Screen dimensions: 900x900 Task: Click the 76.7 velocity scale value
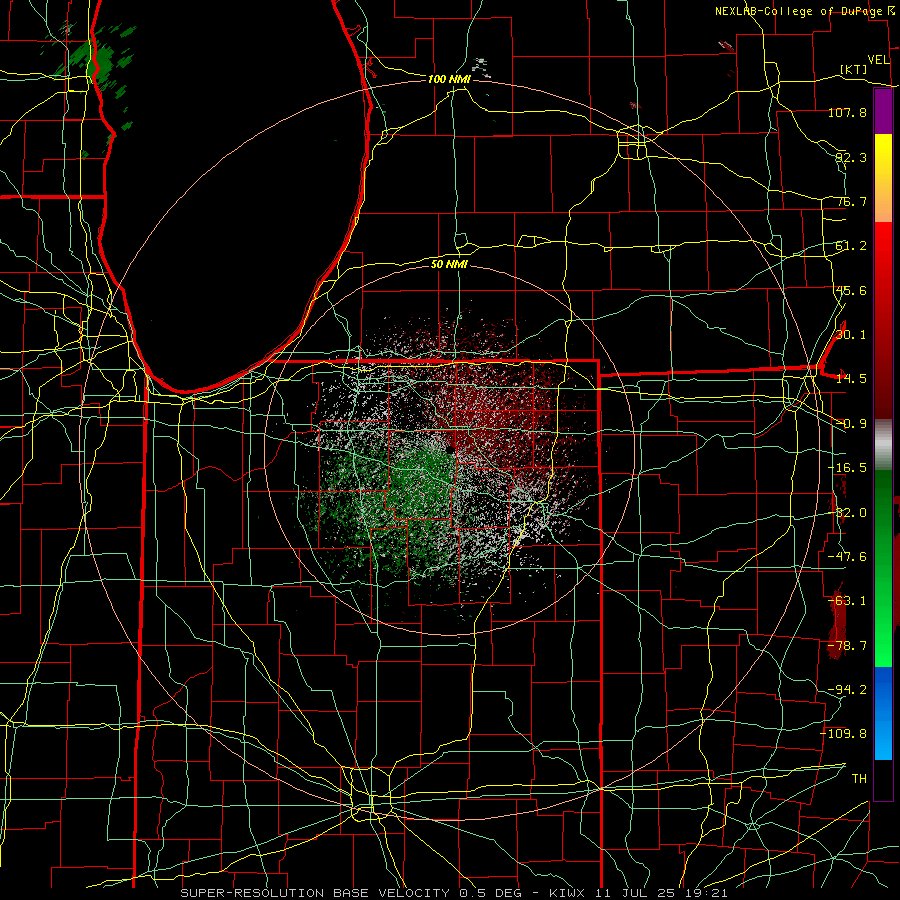pyautogui.click(x=851, y=201)
